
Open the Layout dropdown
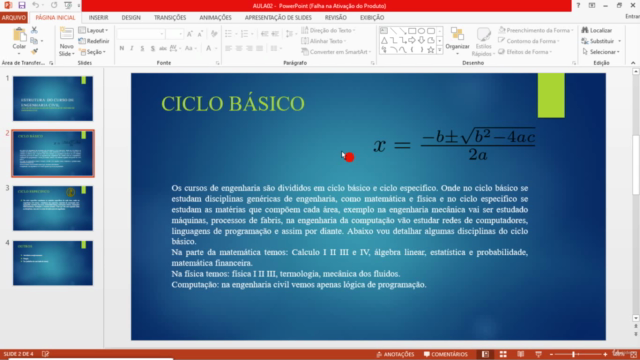coord(93,30)
